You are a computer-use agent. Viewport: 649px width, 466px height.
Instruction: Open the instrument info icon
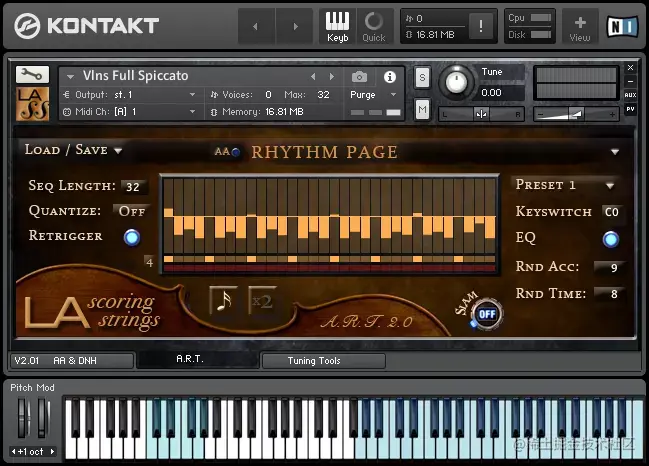(x=389, y=77)
